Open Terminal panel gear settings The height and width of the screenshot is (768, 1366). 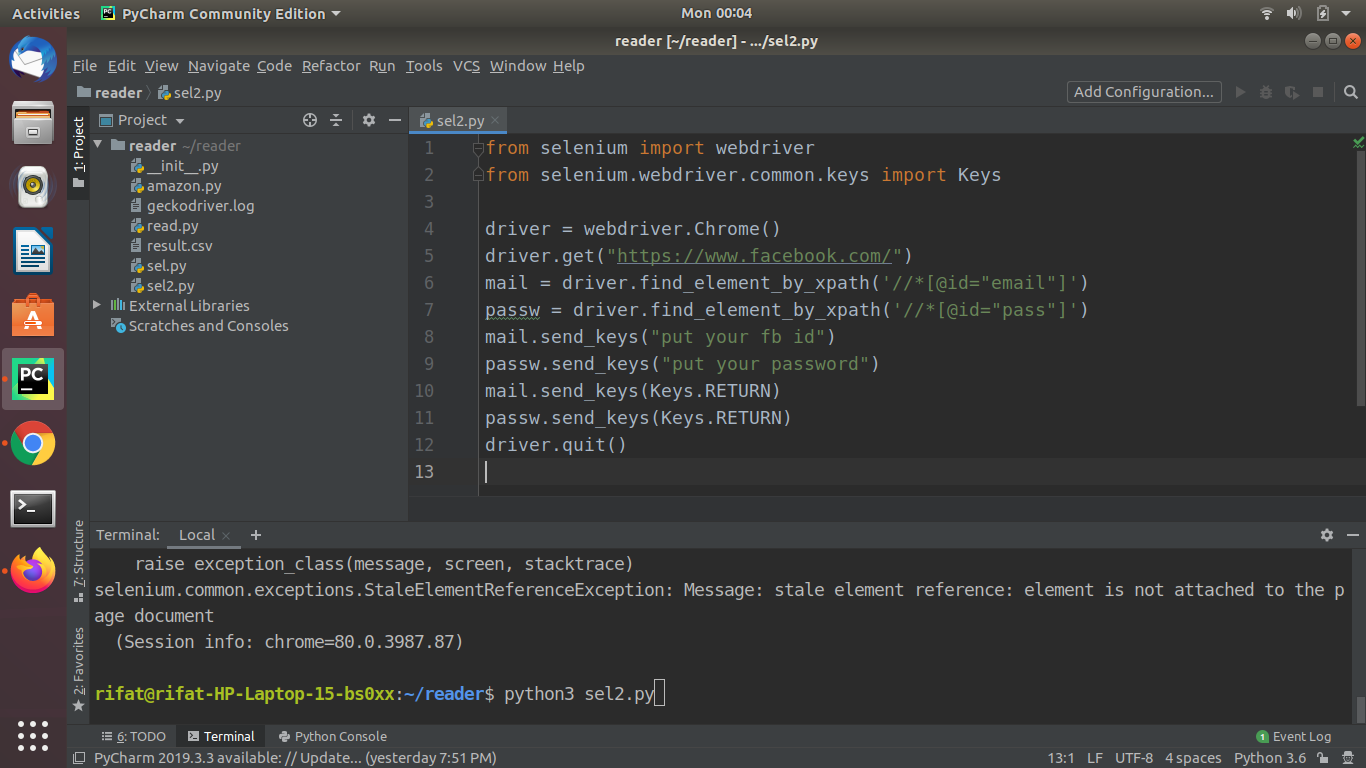click(x=1327, y=535)
